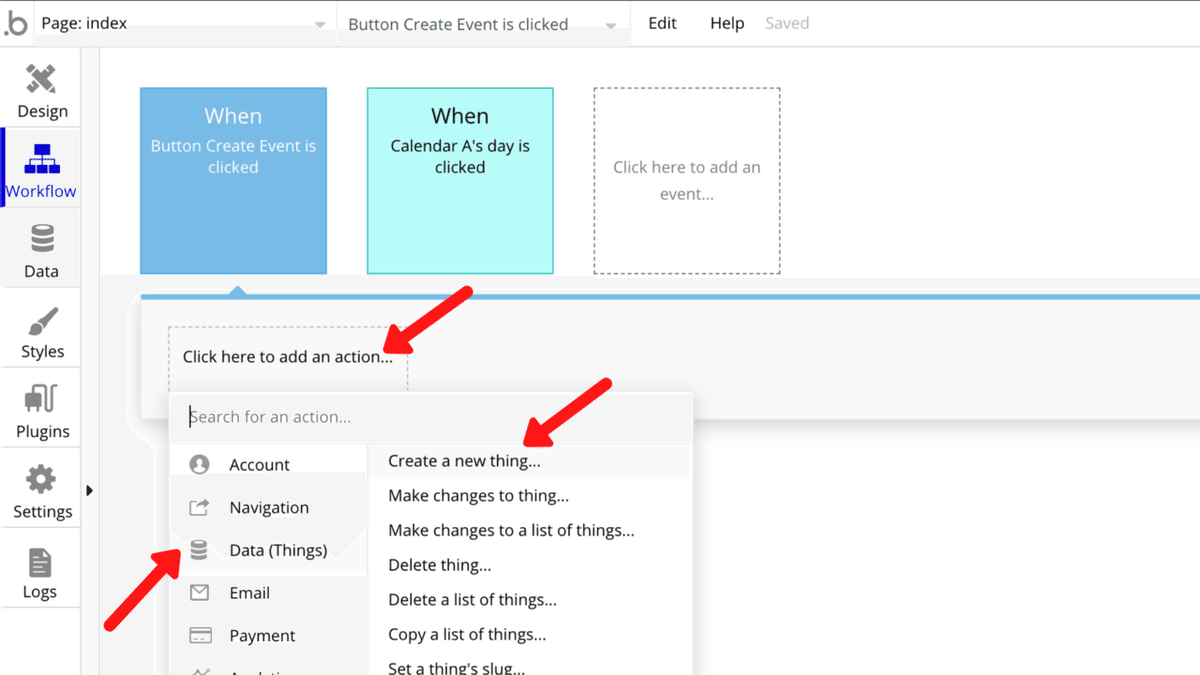Viewport: 1200px width, 675px height.
Task: Select Make changes to thing action
Action: click(x=530, y=496)
